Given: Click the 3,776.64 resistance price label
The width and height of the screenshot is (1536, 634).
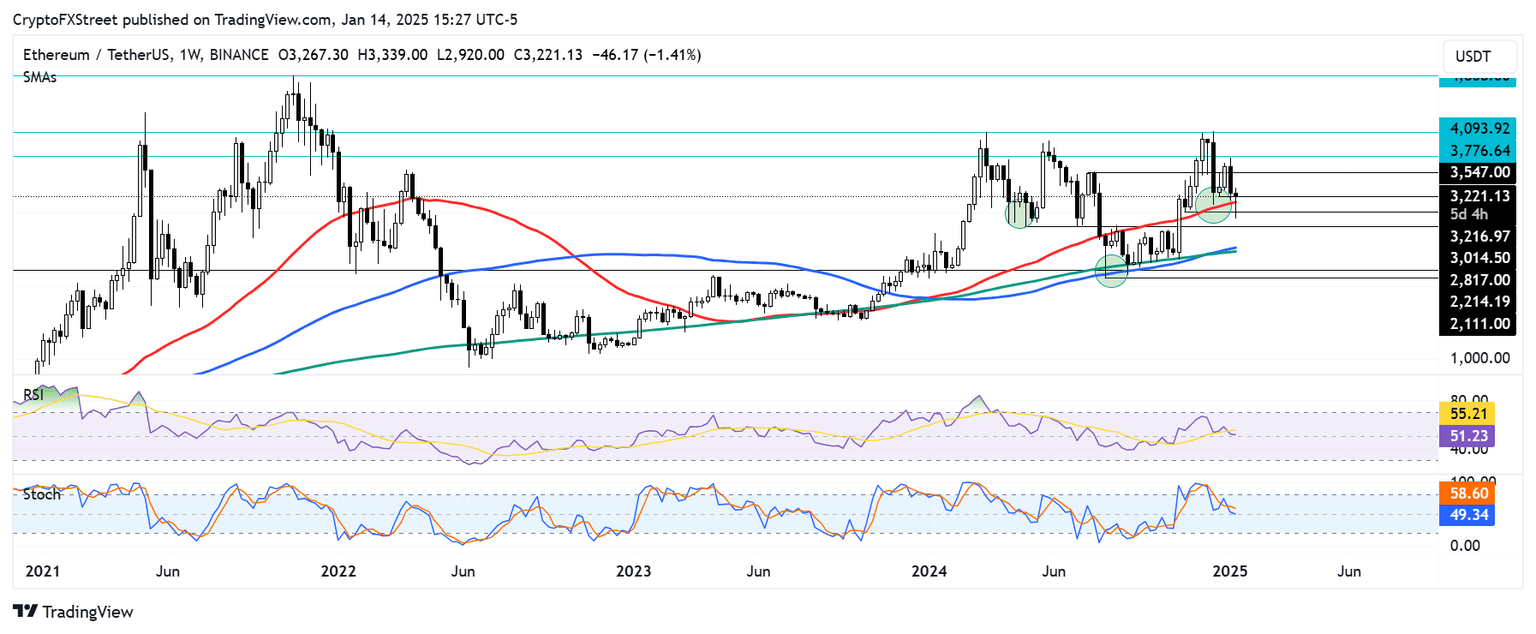Looking at the screenshot, I should click(x=1480, y=150).
